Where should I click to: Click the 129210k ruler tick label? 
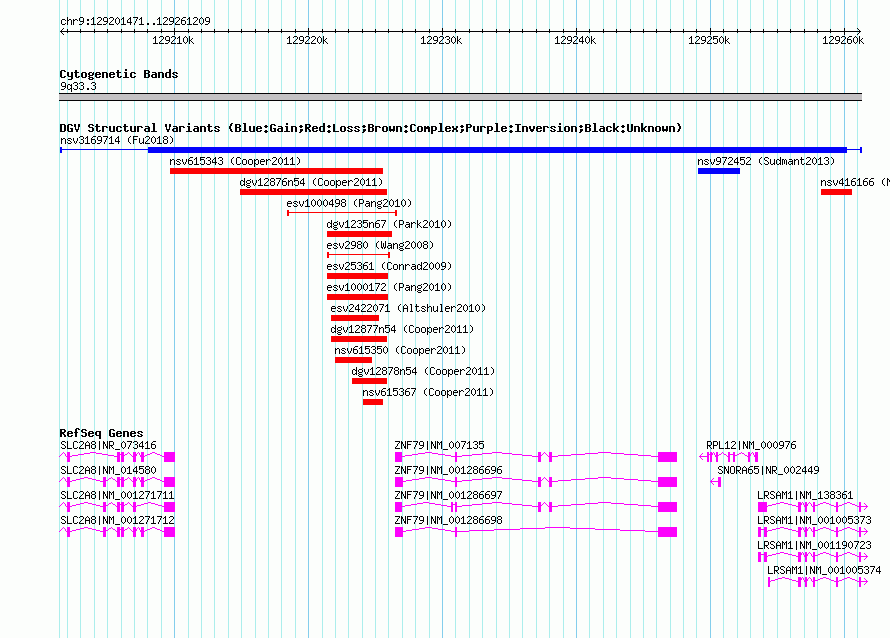[x=173, y=40]
